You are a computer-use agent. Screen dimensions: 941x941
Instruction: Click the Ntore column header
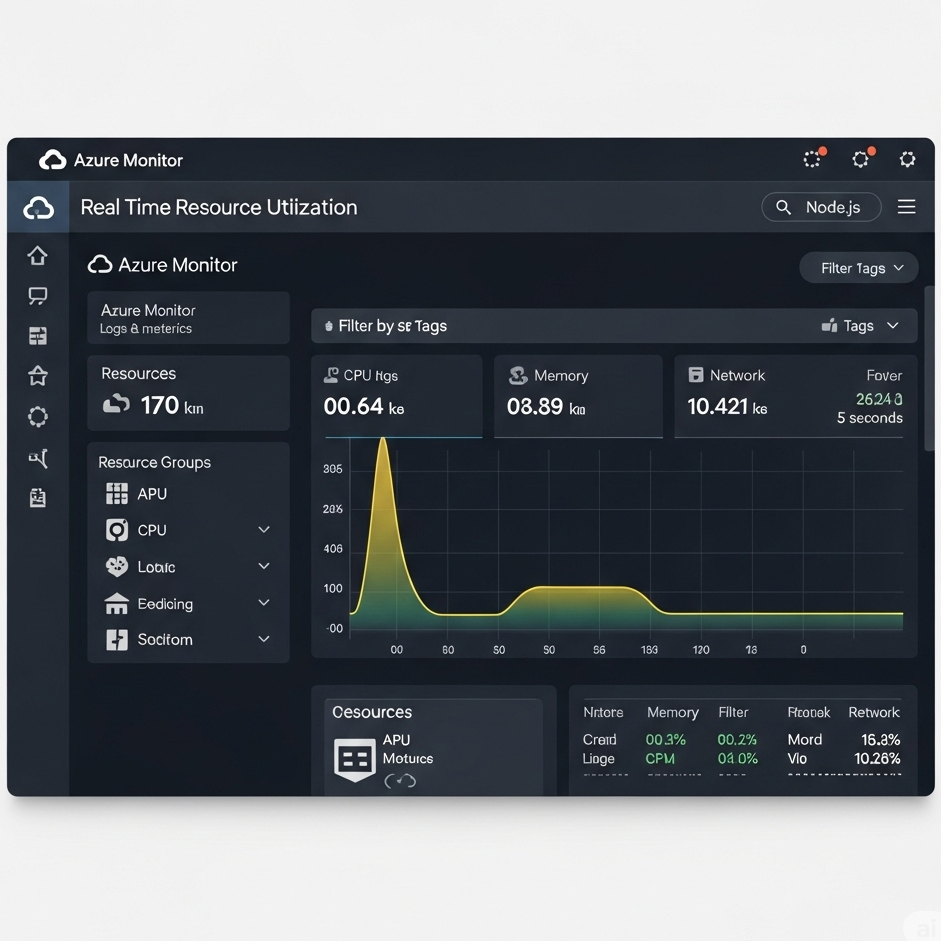pyautogui.click(x=603, y=712)
